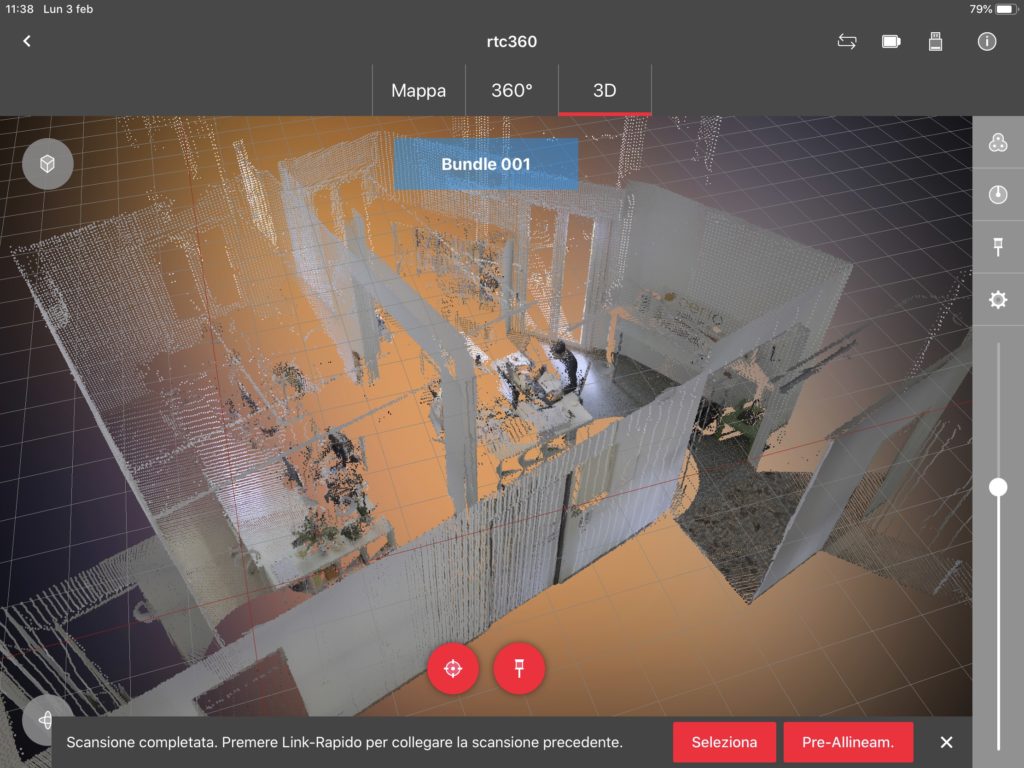This screenshot has height=768, width=1024.
Task: Tap the clock-style dial icon in sidebar
Action: [998, 195]
